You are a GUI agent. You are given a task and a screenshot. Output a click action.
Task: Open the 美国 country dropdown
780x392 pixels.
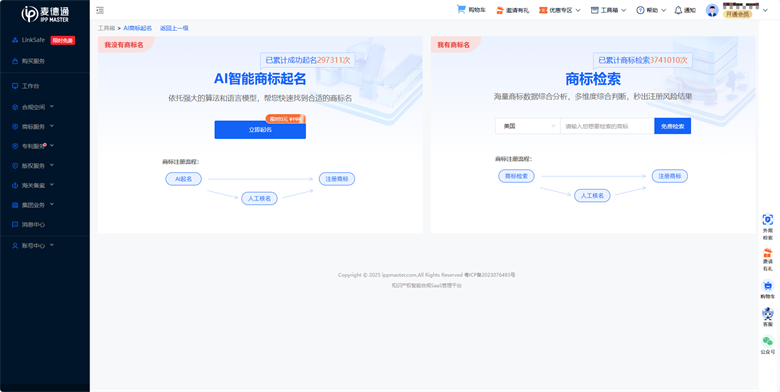[528, 126]
